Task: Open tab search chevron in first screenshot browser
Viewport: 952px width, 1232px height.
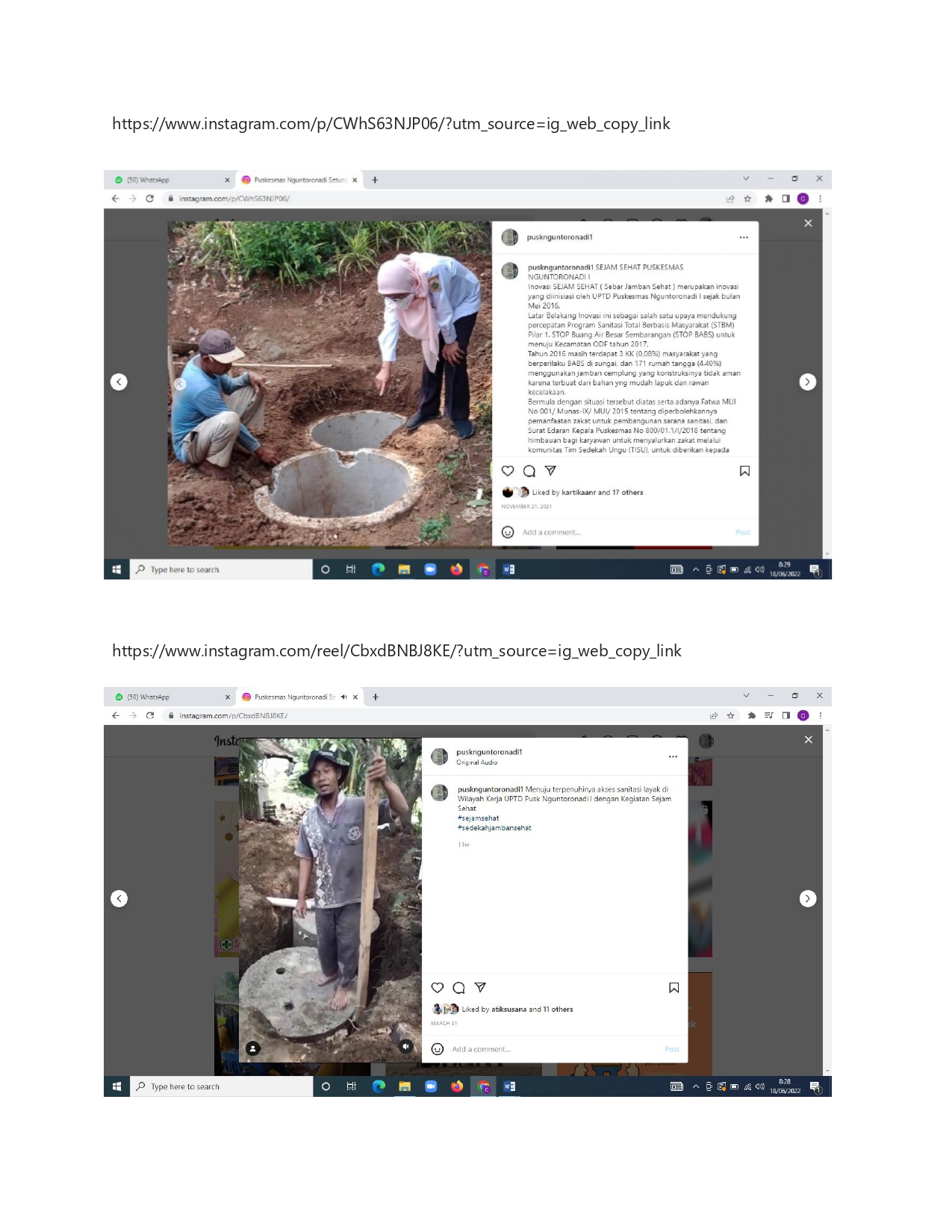Action: pos(745,178)
